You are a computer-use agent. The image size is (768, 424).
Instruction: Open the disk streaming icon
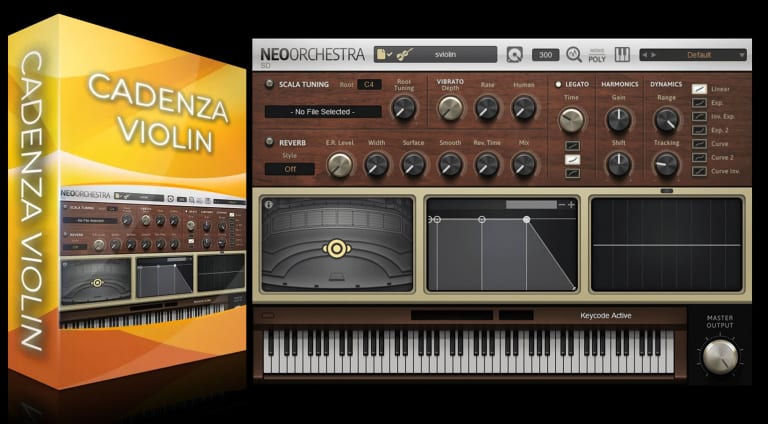[514, 55]
